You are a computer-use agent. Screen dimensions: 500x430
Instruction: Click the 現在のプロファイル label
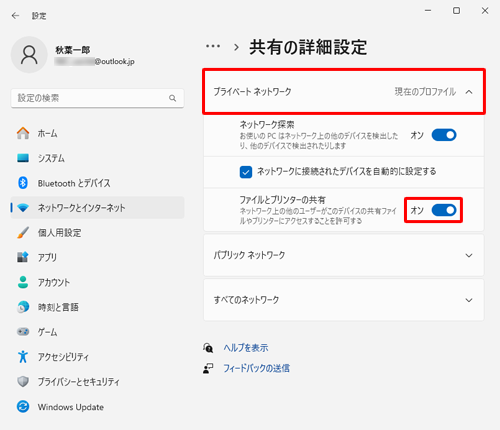click(x=425, y=92)
